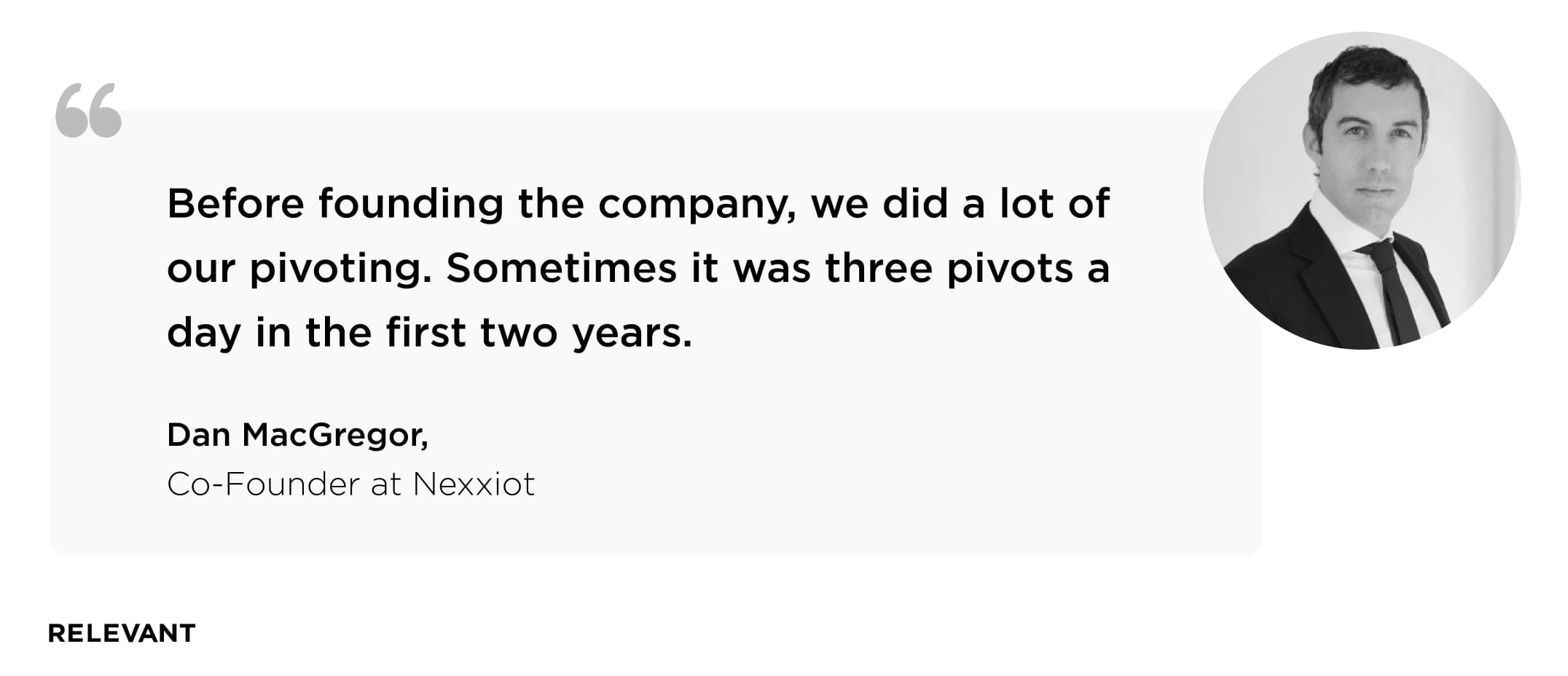Click the phrase first two in the quote
This screenshot has height=676, width=1568.
coord(471,333)
